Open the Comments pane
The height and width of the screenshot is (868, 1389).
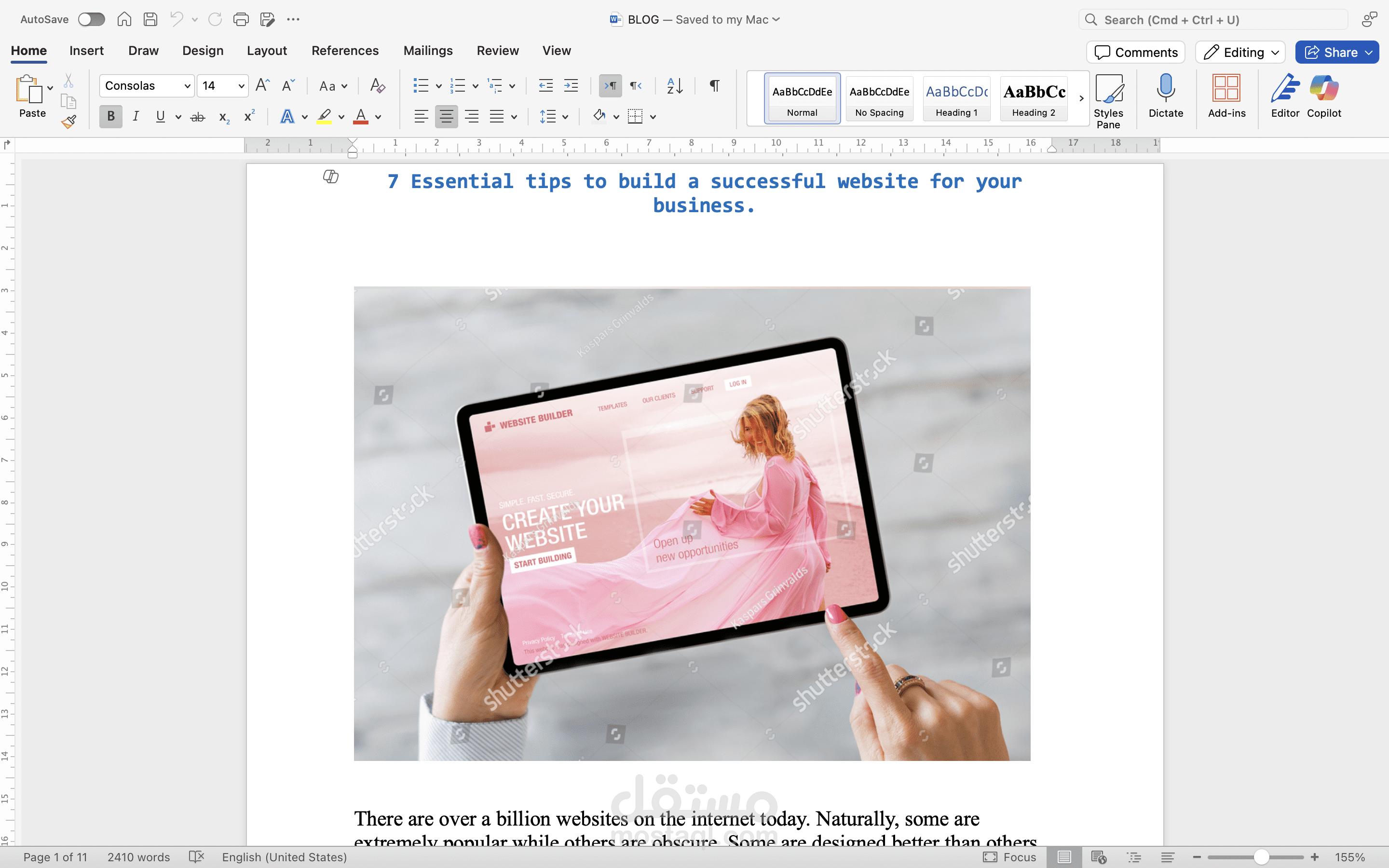(x=1135, y=52)
